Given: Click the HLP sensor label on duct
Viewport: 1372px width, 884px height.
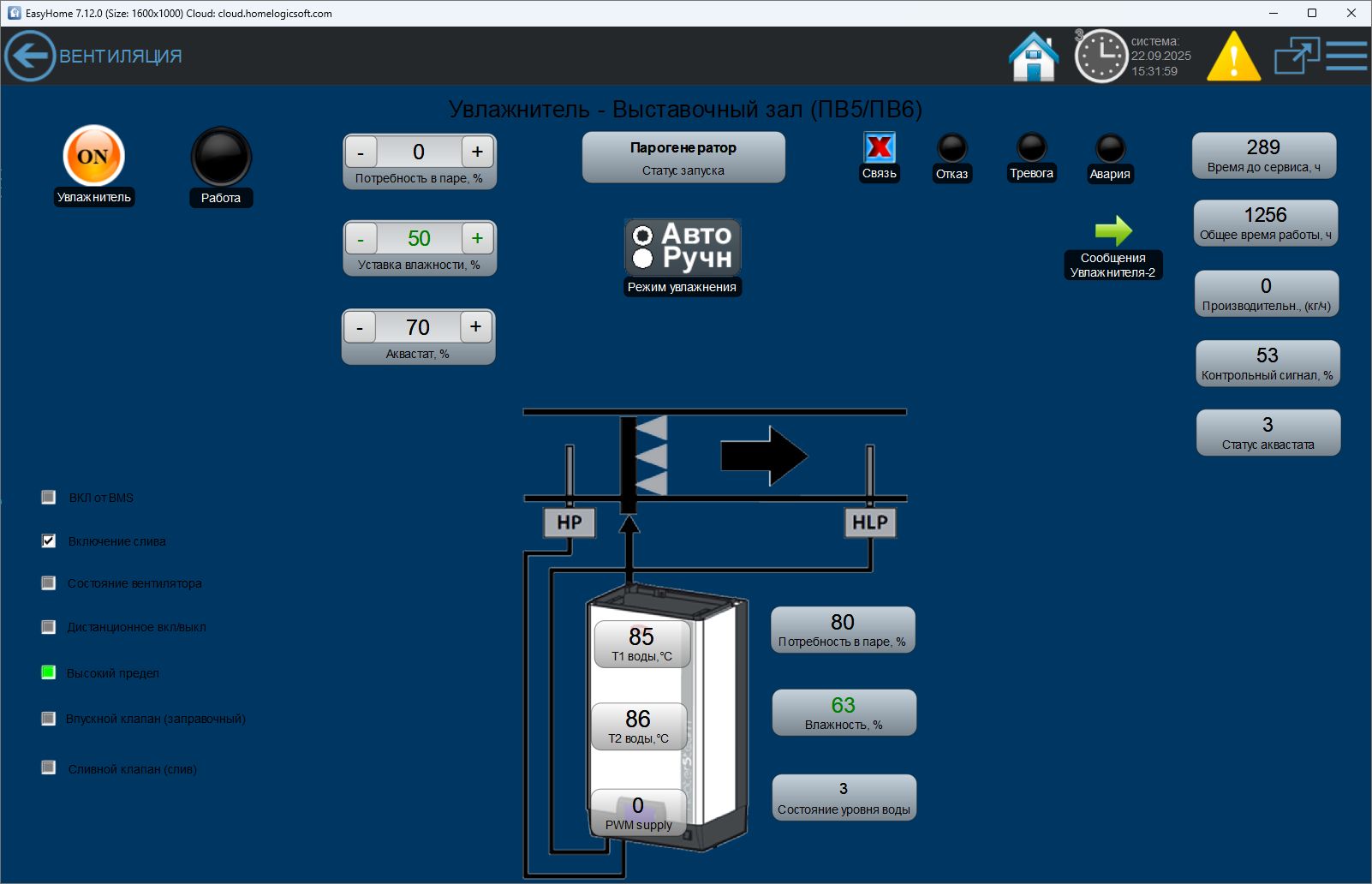Looking at the screenshot, I should pyautogui.click(x=870, y=523).
